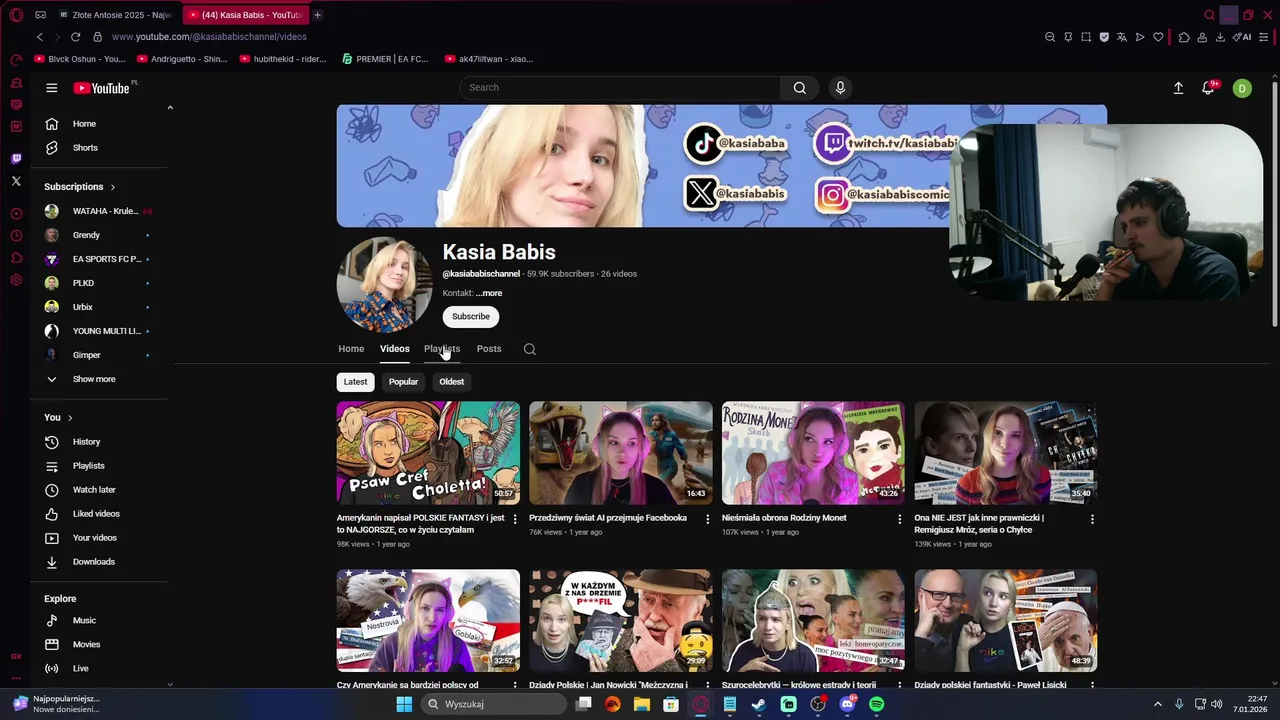Image resolution: width=1280 pixels, height=720 pixels.
Task: Open the YouTube upload/create icon
Action: (1178, 88)
